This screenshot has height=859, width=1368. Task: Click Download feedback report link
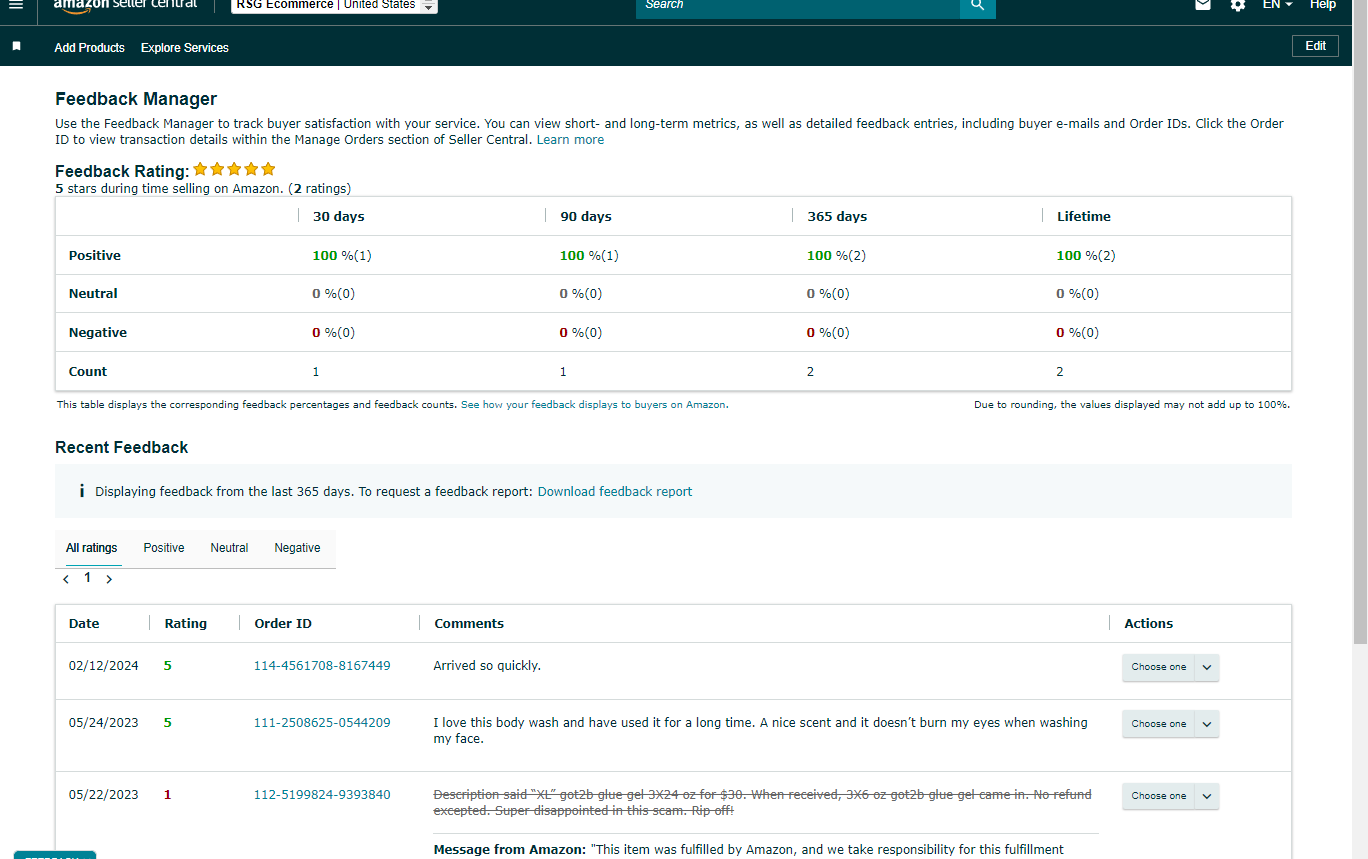tap(615, 492)
